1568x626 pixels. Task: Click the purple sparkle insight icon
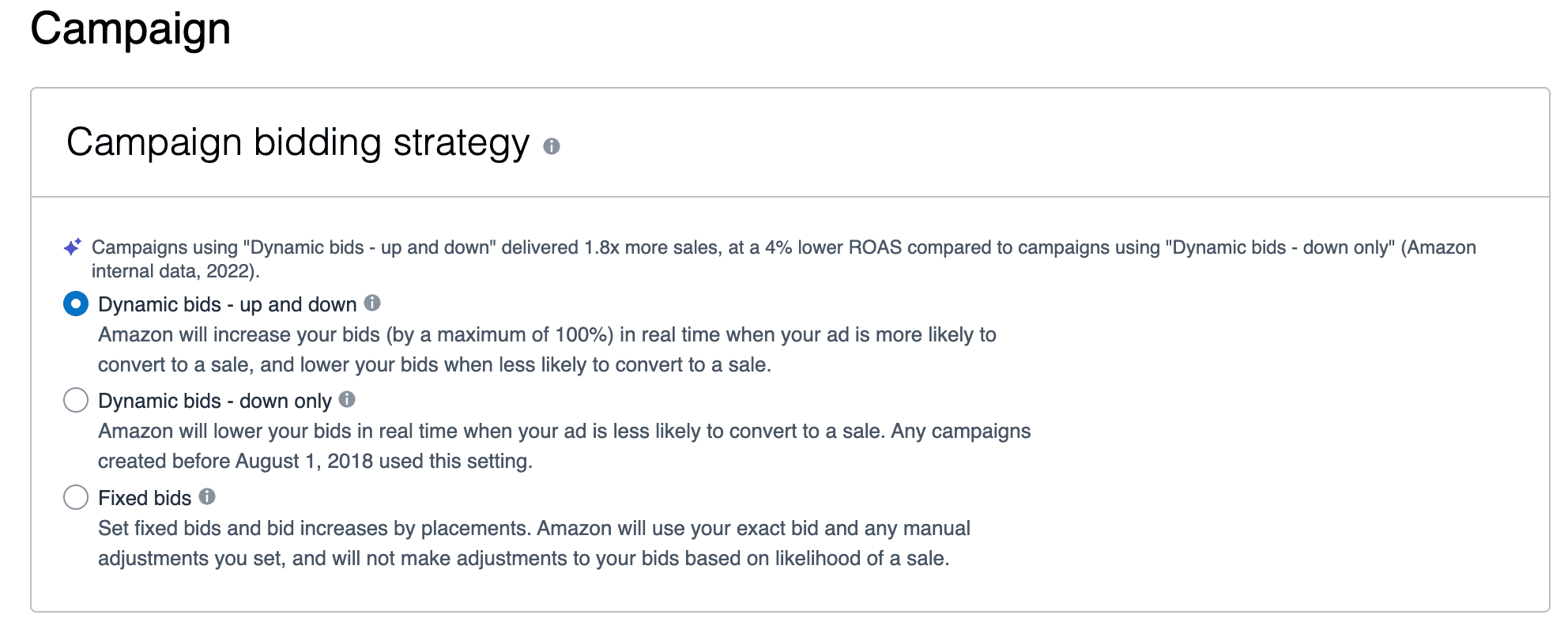(x=73, y=247)
